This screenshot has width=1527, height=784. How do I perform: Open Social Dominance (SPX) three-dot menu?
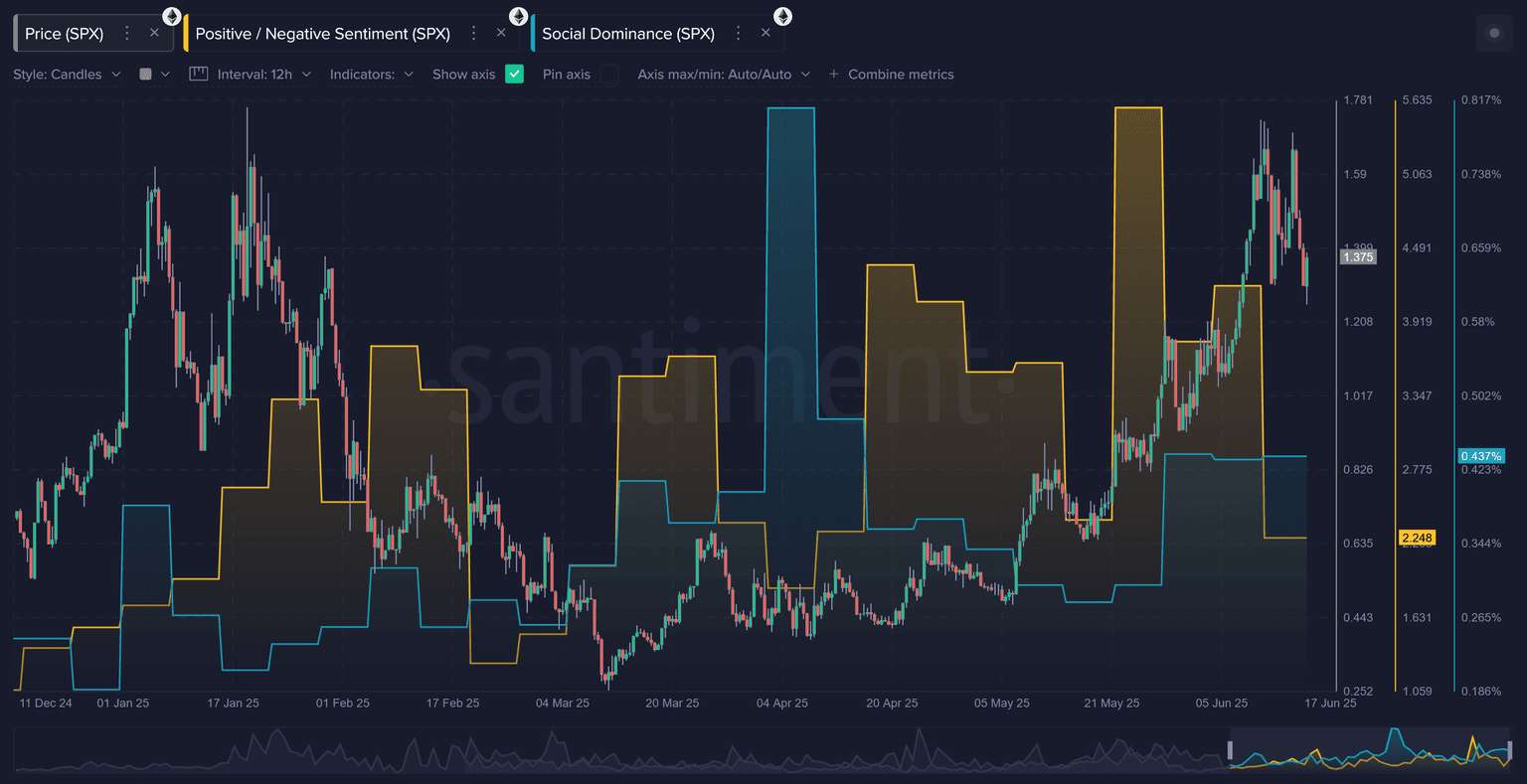coord(739,34)
